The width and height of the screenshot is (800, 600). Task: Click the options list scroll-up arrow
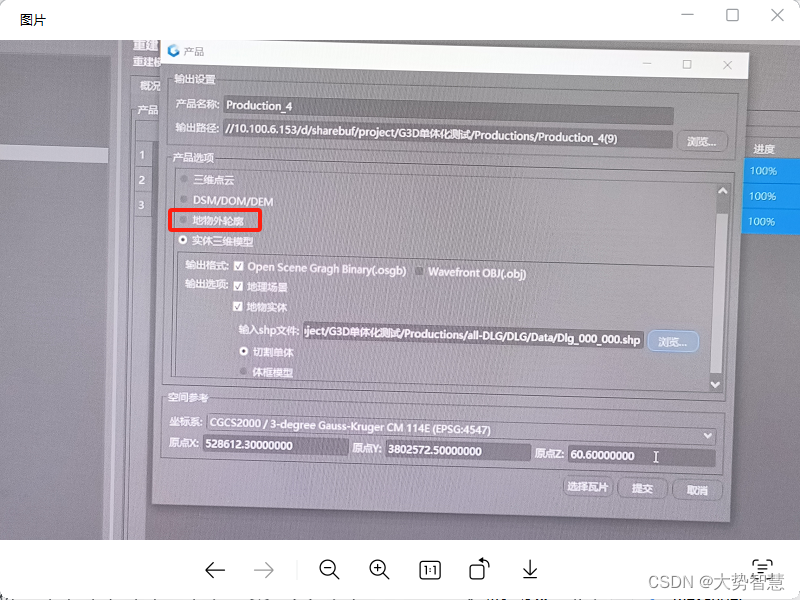[722, 191]
